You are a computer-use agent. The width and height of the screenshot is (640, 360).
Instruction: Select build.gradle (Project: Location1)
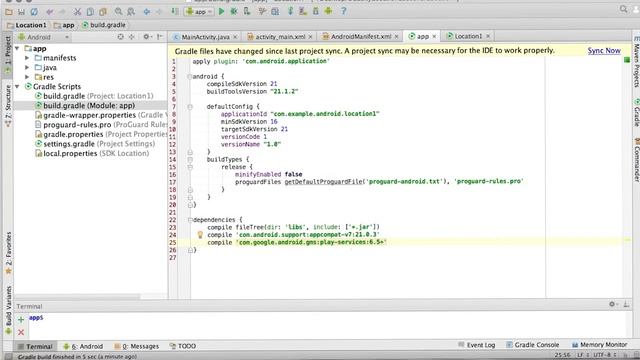[x=94, y=96]
